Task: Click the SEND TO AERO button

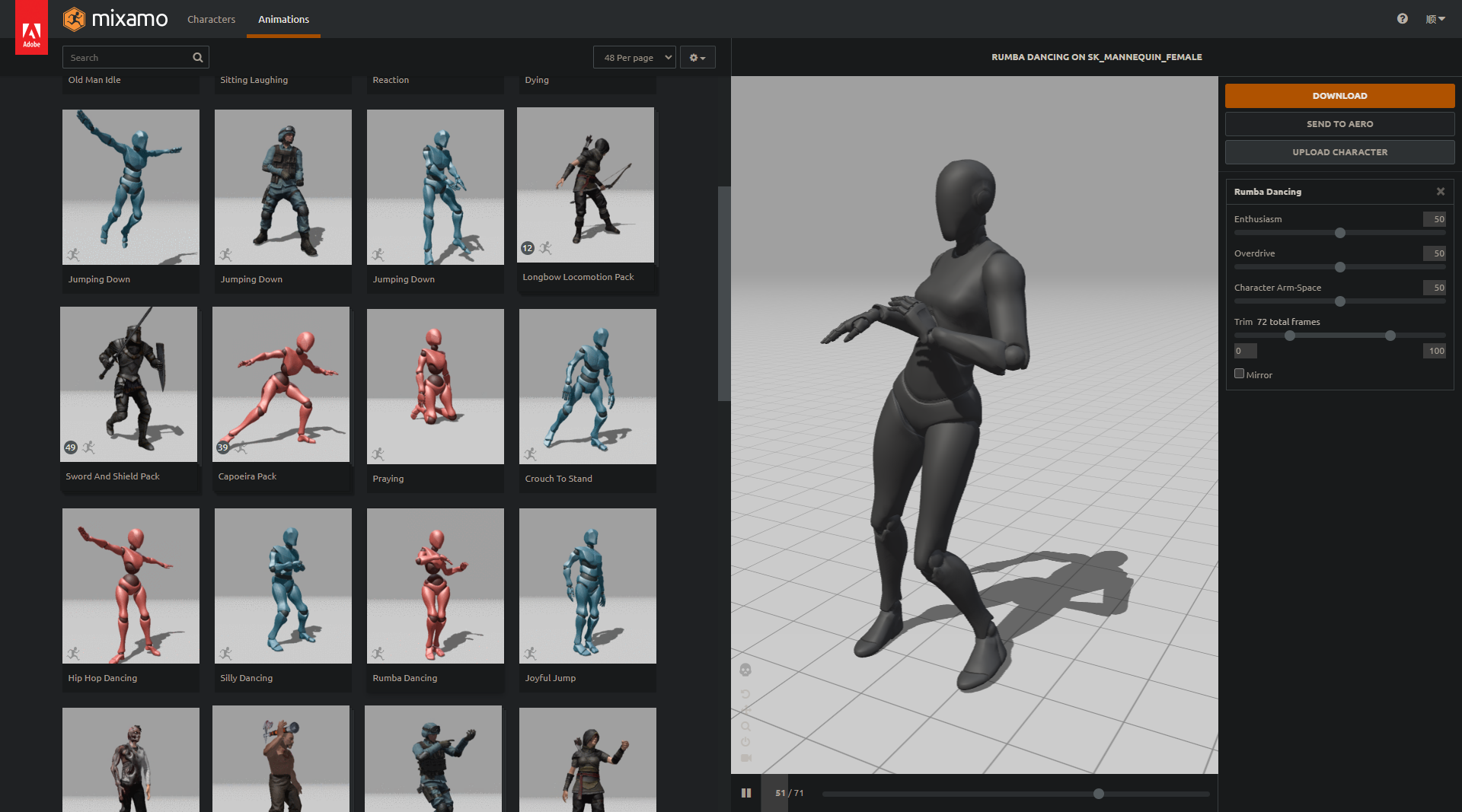Action: coord(1339,124)
